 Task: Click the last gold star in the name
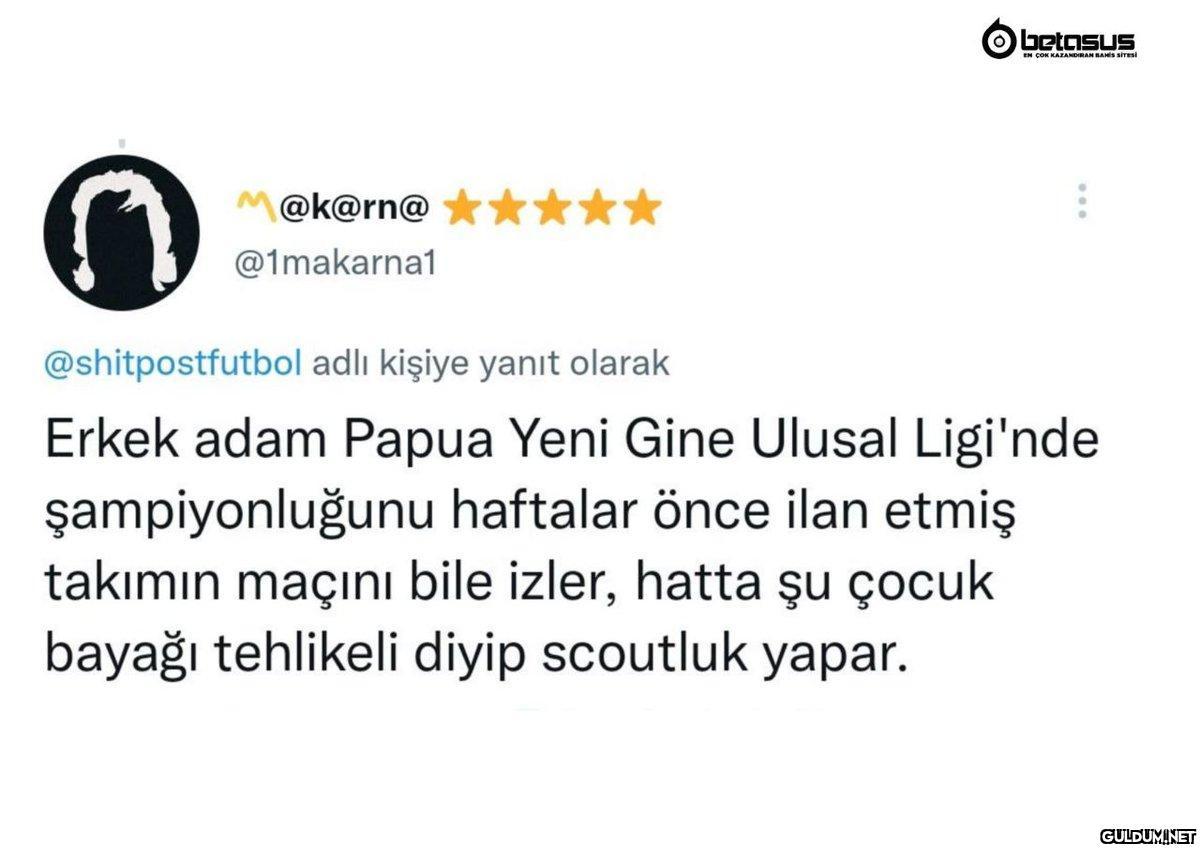[641, 208]
